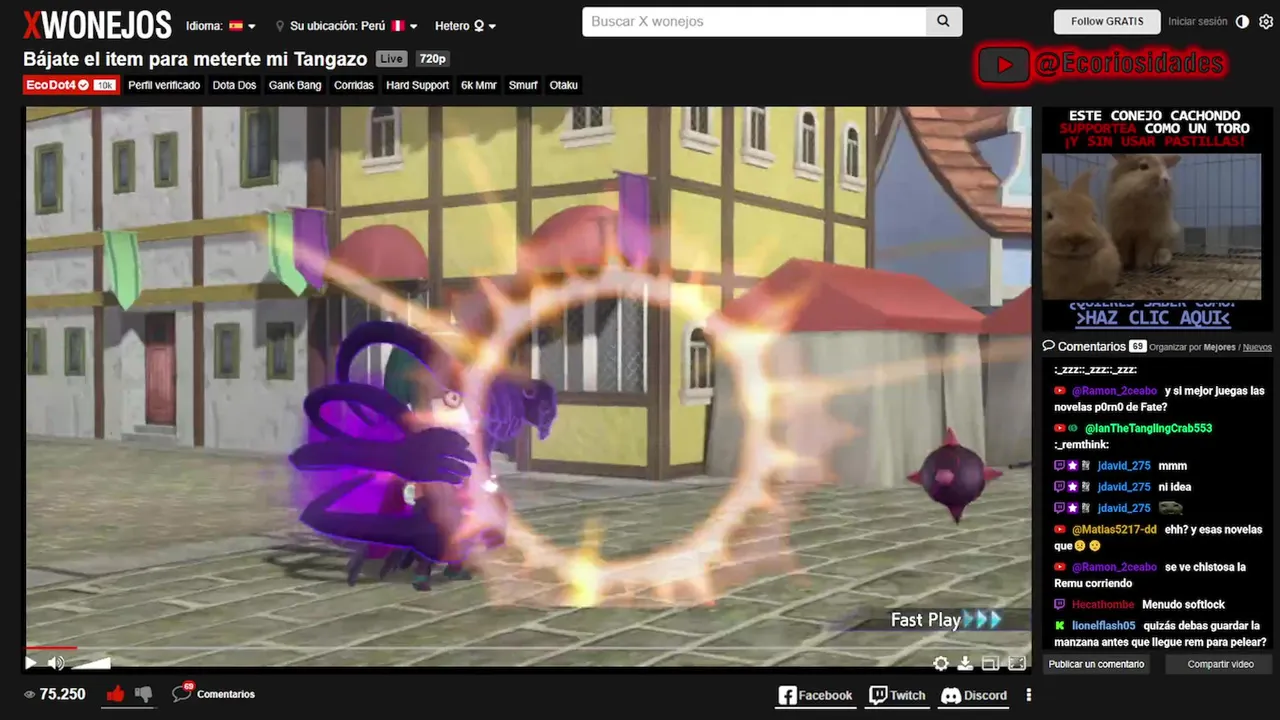Select the Smurf tag
Screen dimensions: 1280x720
tap(523, 85)
